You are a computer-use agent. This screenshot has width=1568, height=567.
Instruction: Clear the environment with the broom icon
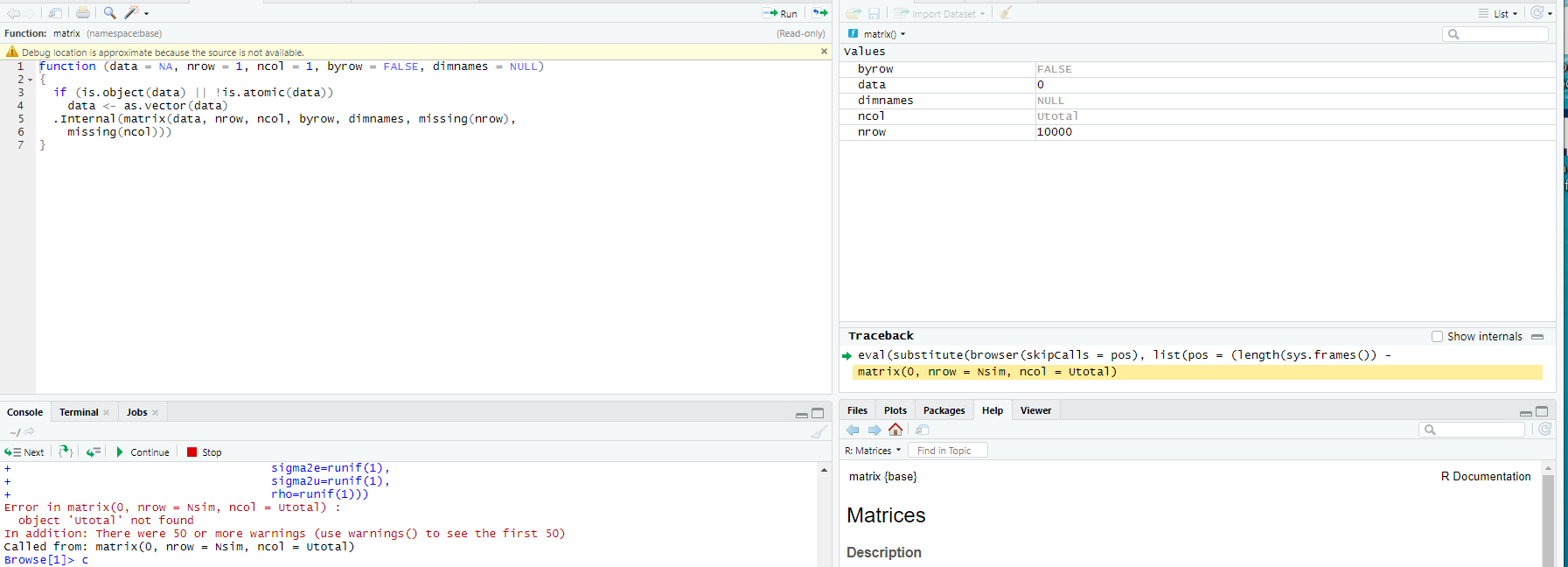[x=1006, y=13]
